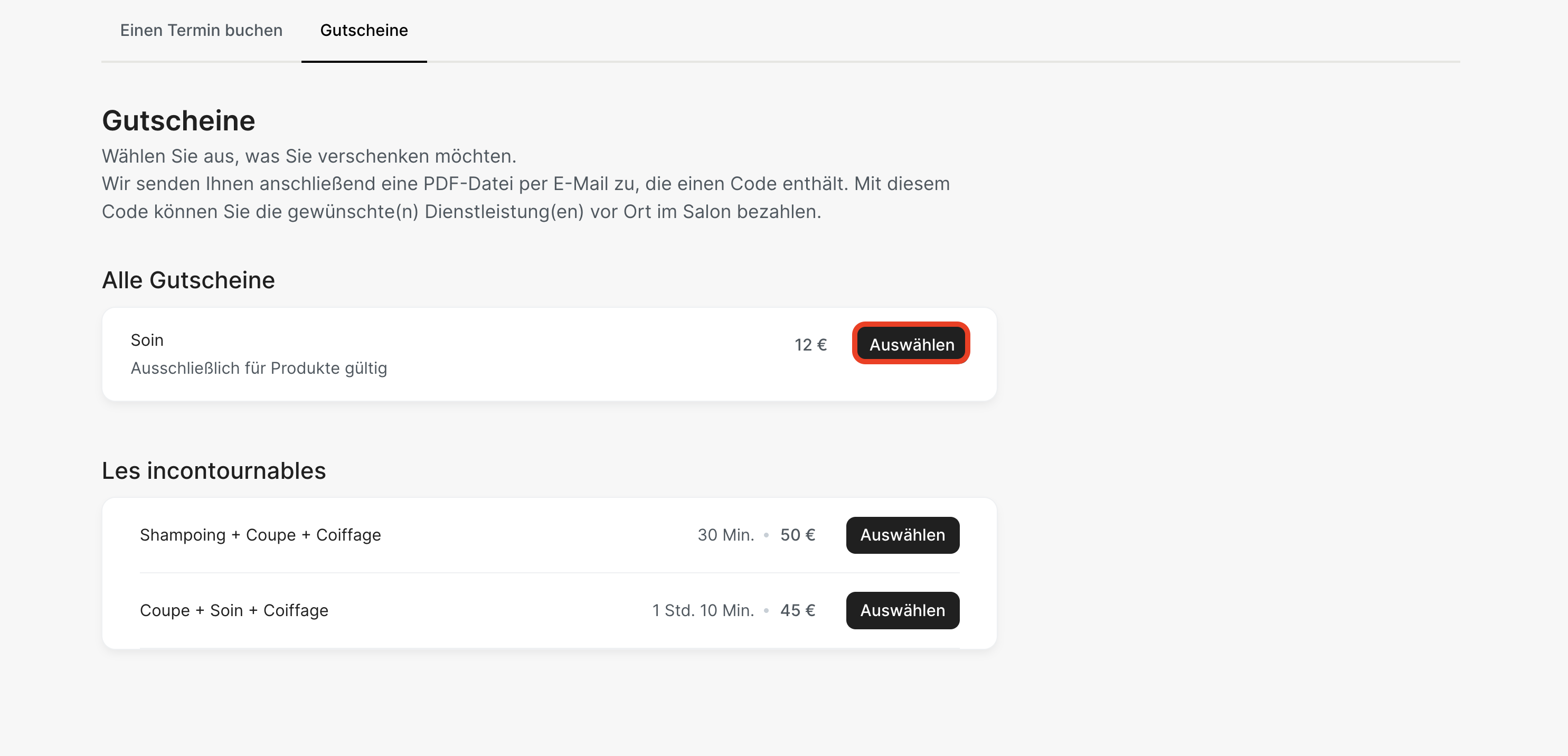The image size is (1568, 756).
Task: Open the Gutscheine tab
Action: [364, 31]
